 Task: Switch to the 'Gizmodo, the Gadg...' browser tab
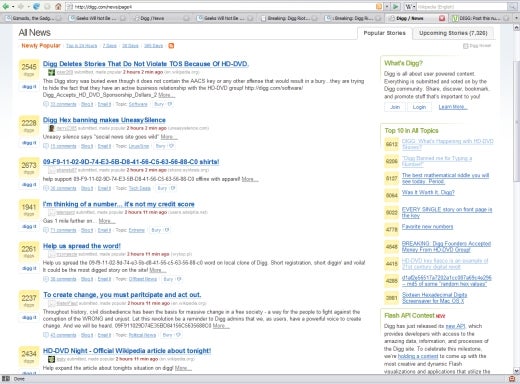tap(33, 18)
